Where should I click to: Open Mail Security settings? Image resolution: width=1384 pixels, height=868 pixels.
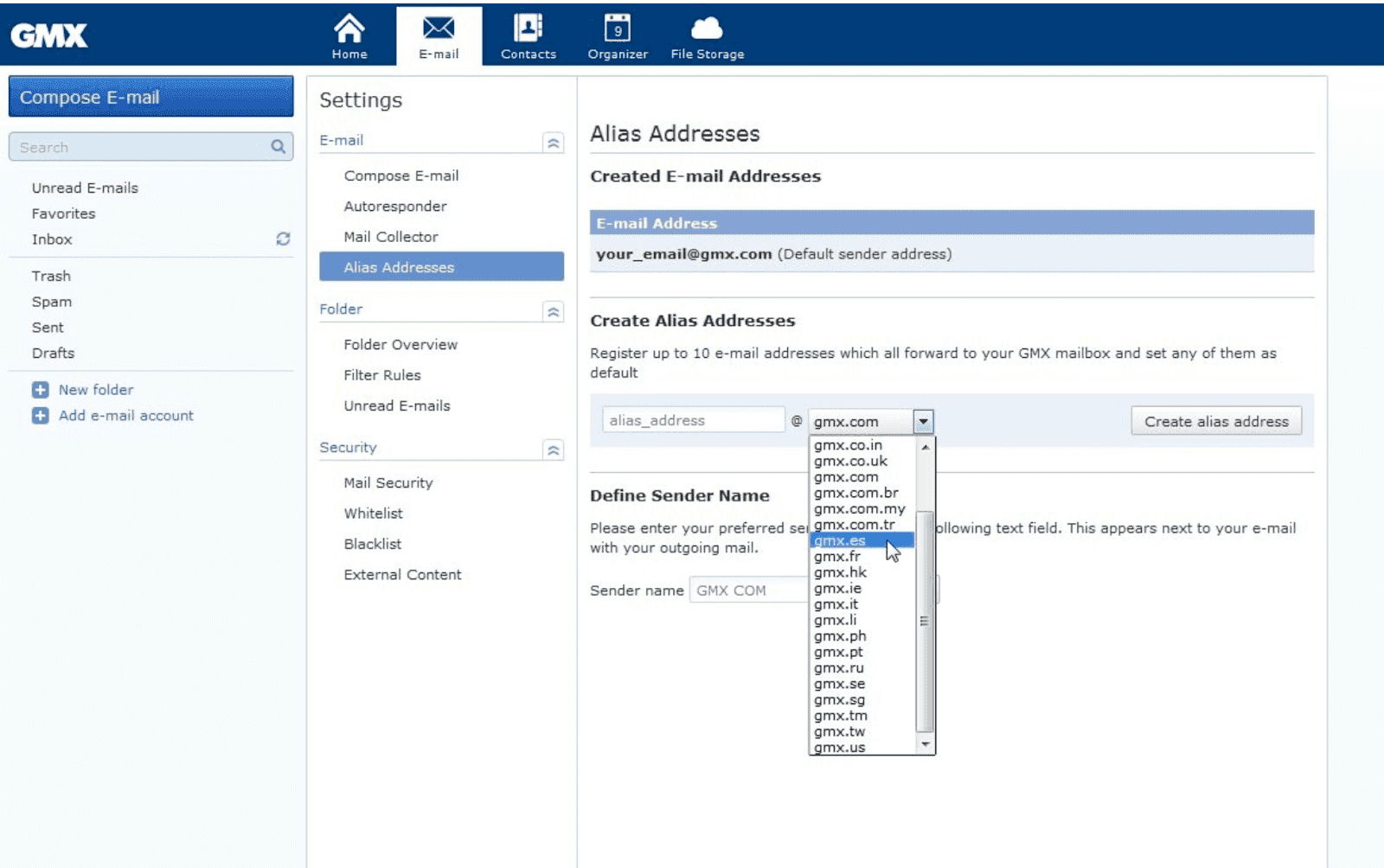(x=388, y=482)
